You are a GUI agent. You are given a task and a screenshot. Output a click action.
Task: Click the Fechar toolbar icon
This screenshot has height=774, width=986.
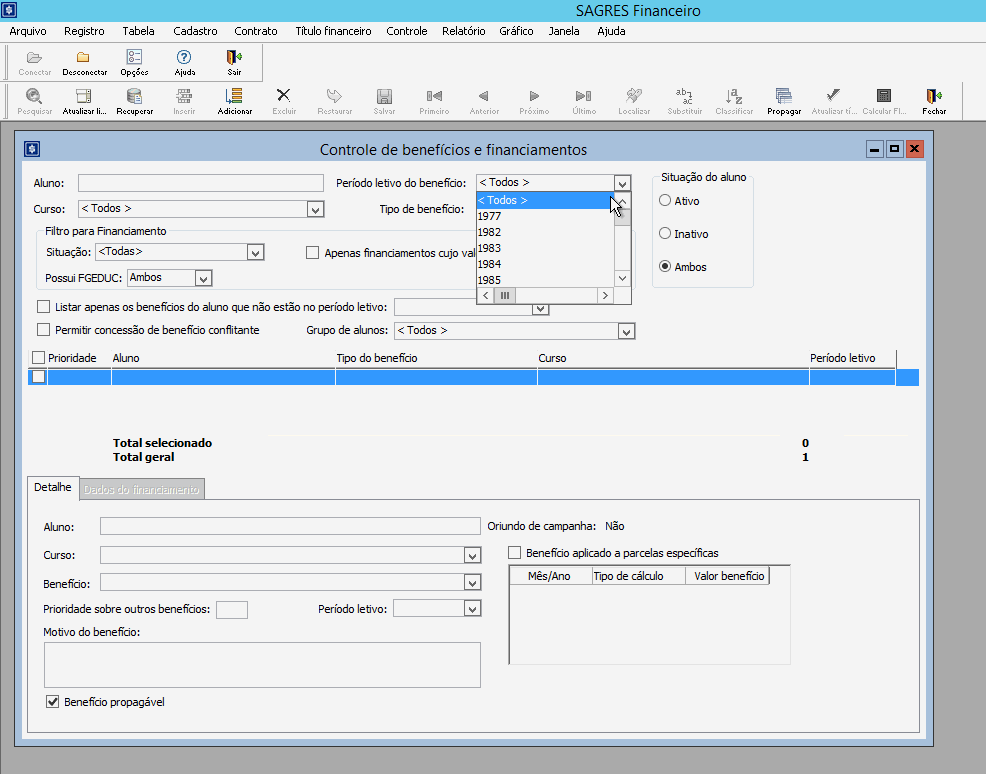pyautogui.click(x=934, y=100)
